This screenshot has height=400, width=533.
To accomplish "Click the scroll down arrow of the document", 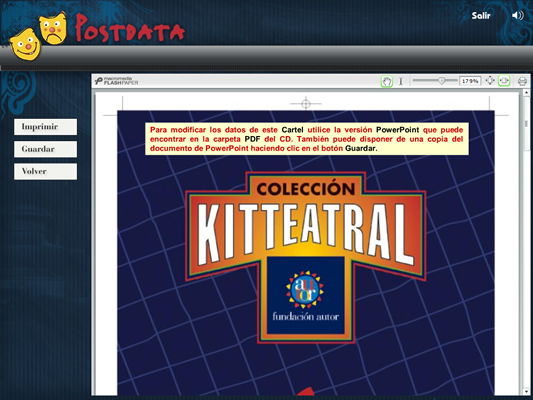I will 526,392.
